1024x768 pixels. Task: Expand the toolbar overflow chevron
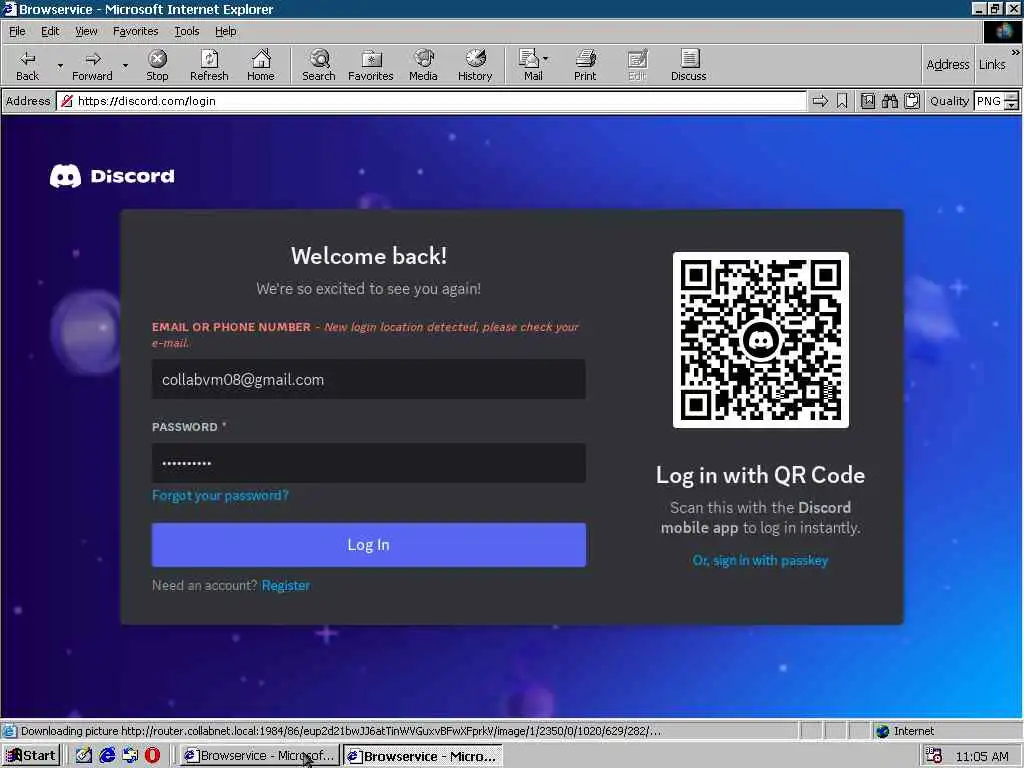pos(1016,52)
